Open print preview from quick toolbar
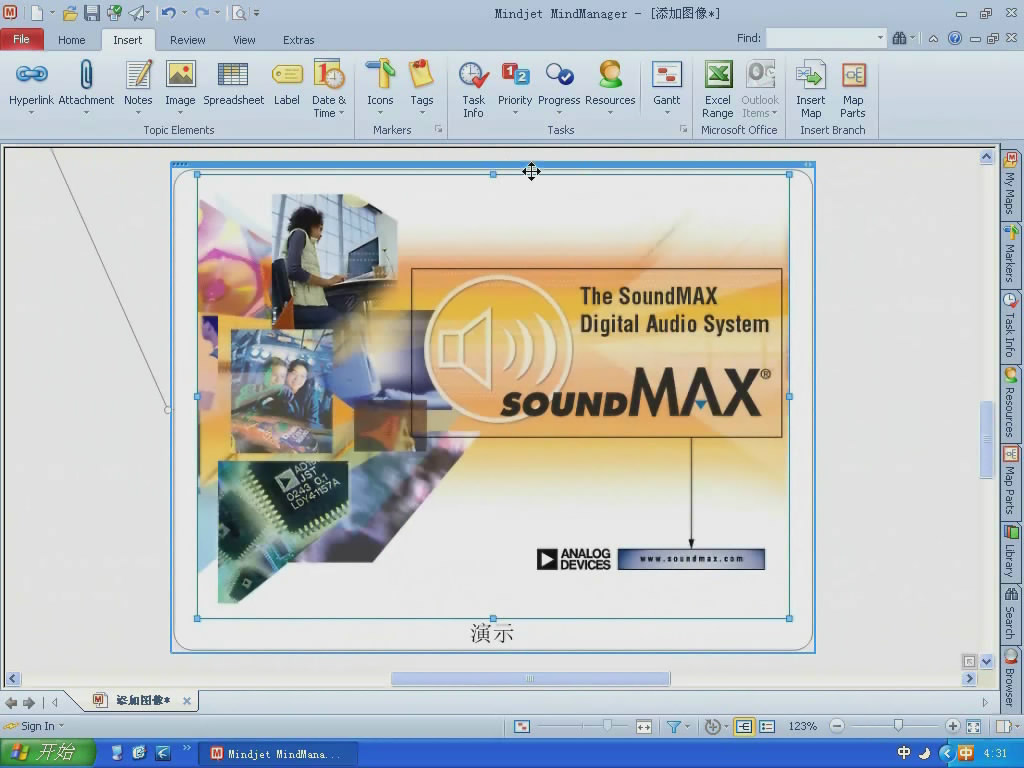This screenshot has width=1024, height=768. pyautogui.click(x=240, y=12)
